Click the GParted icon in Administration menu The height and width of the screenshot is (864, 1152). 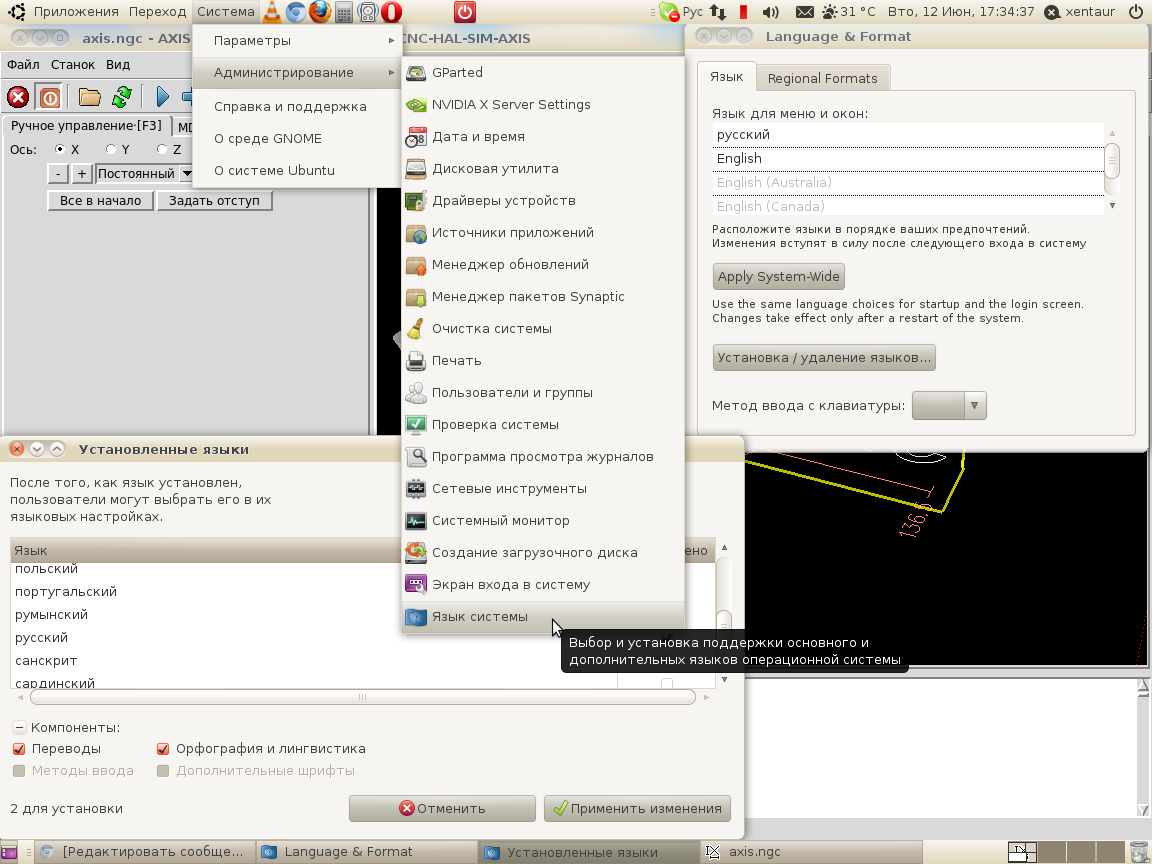[x=416, y=73]
